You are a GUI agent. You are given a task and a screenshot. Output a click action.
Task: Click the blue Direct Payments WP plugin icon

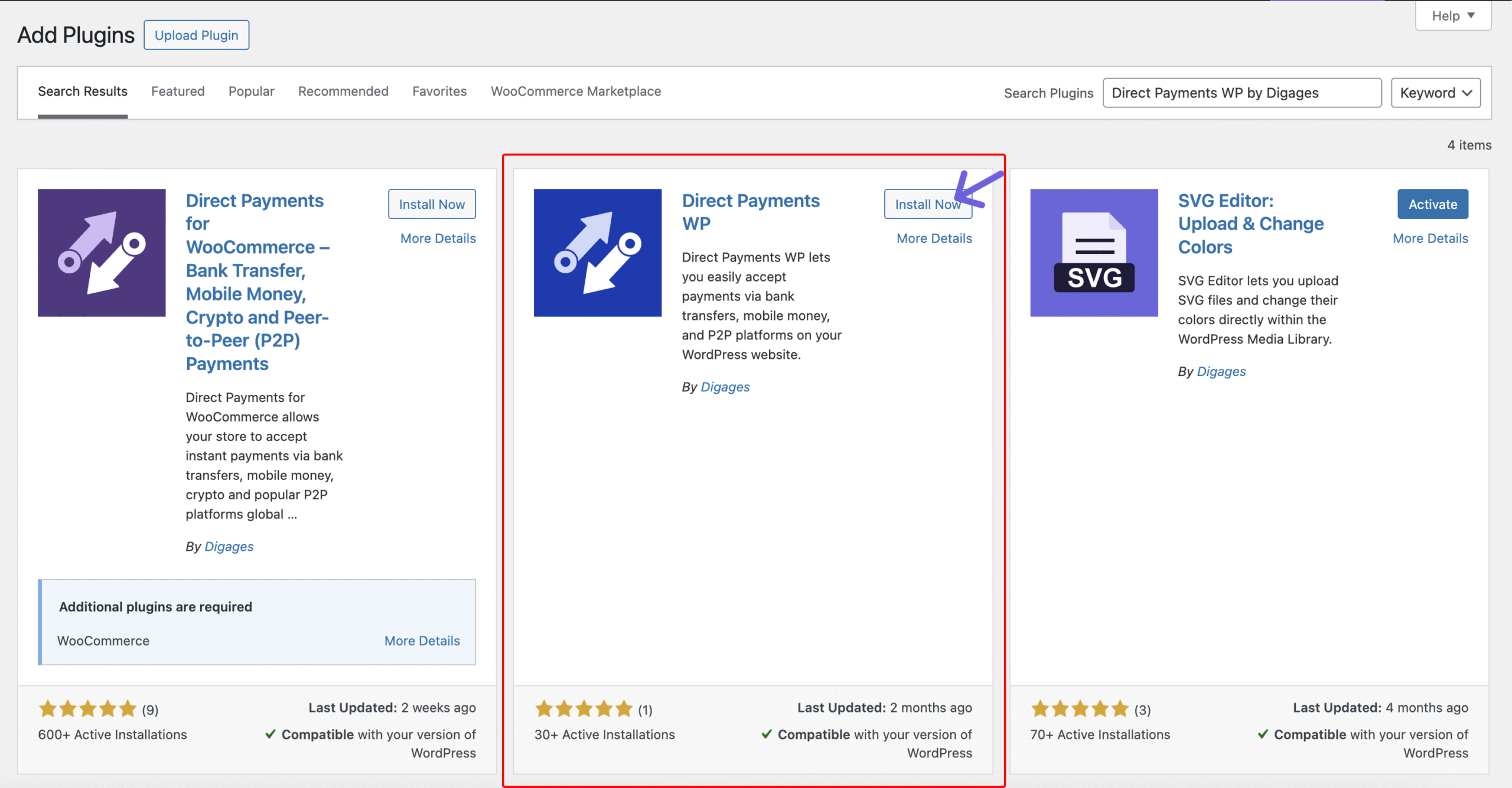click(x=597, y=253)
